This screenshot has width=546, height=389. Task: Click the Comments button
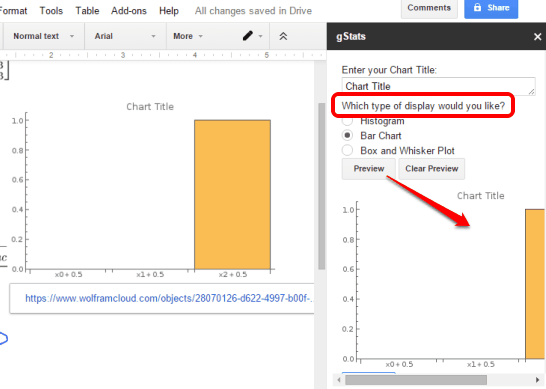tap(429, 8)
